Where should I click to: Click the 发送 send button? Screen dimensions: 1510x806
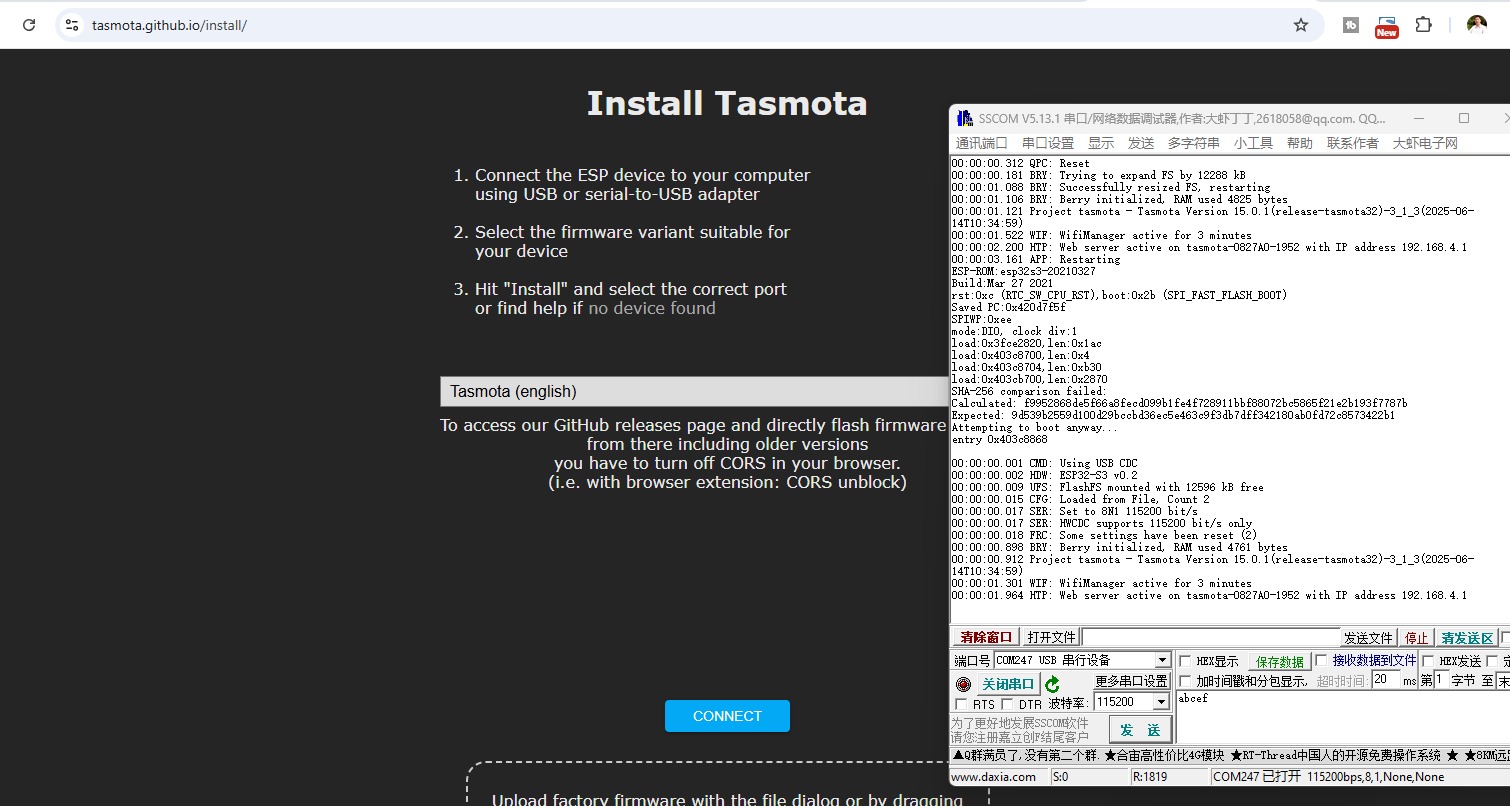click(1139, 730)
